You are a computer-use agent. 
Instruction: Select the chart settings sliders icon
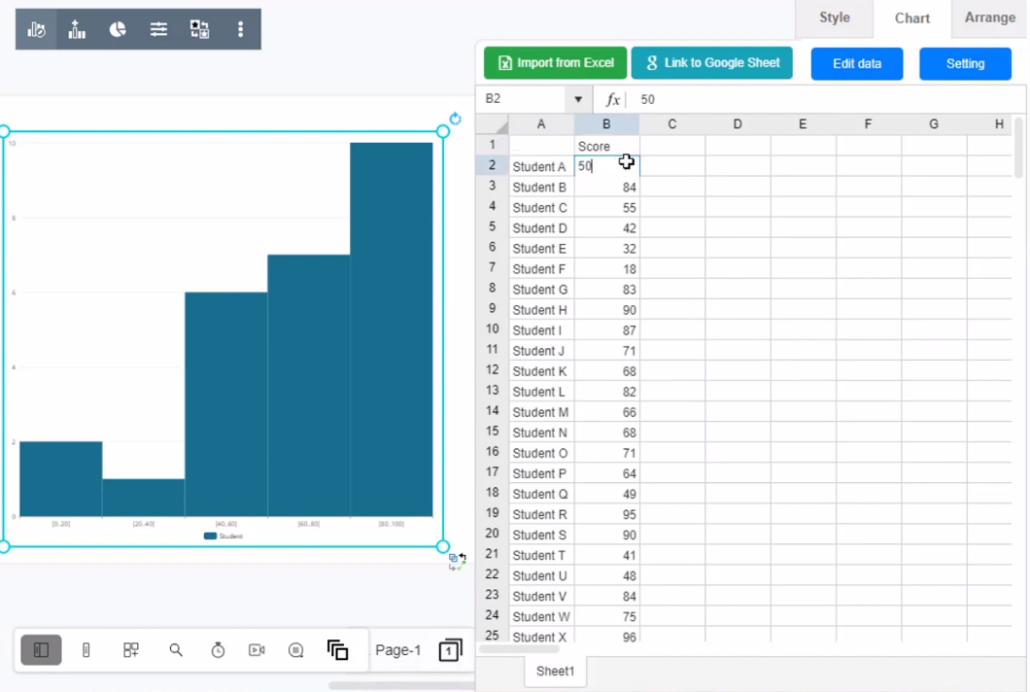point(158,30)
